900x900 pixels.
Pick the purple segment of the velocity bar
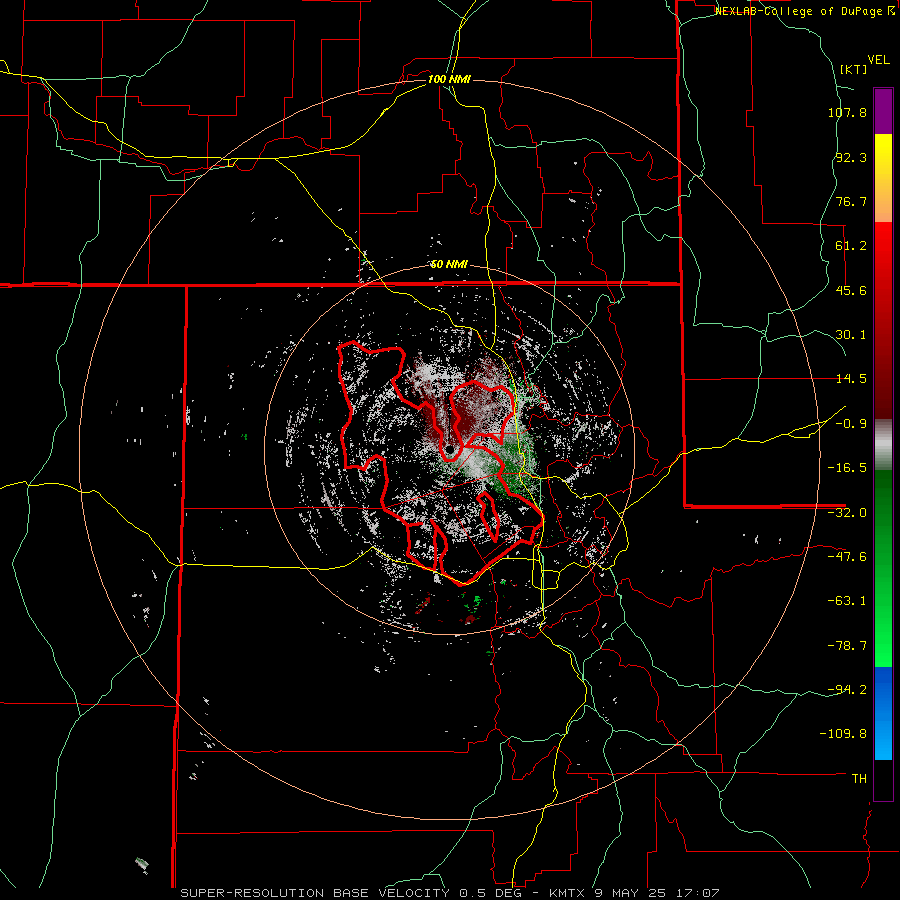point(883,111)
